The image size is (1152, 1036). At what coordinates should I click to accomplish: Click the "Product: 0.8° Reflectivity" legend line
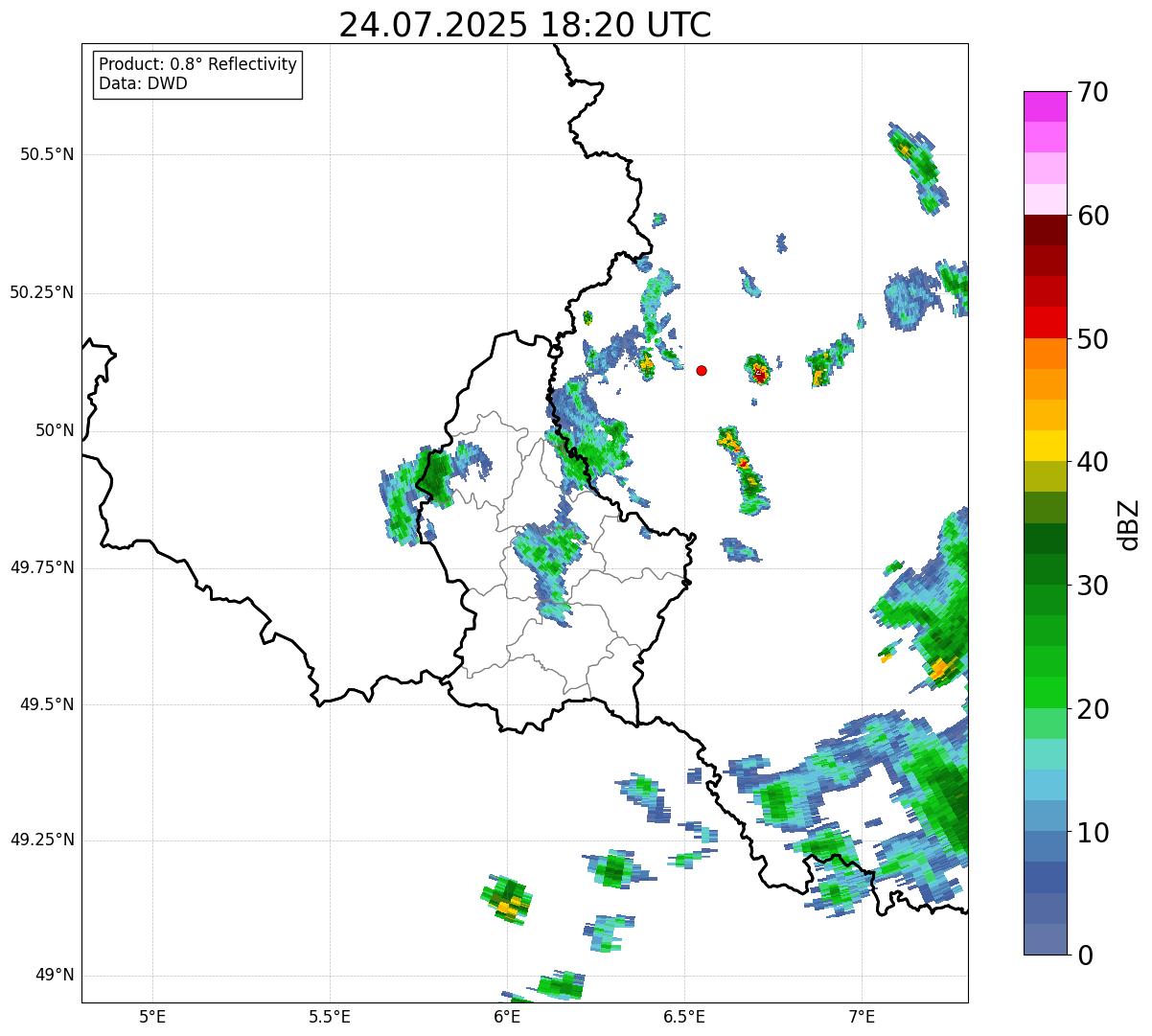click(198, 64)
